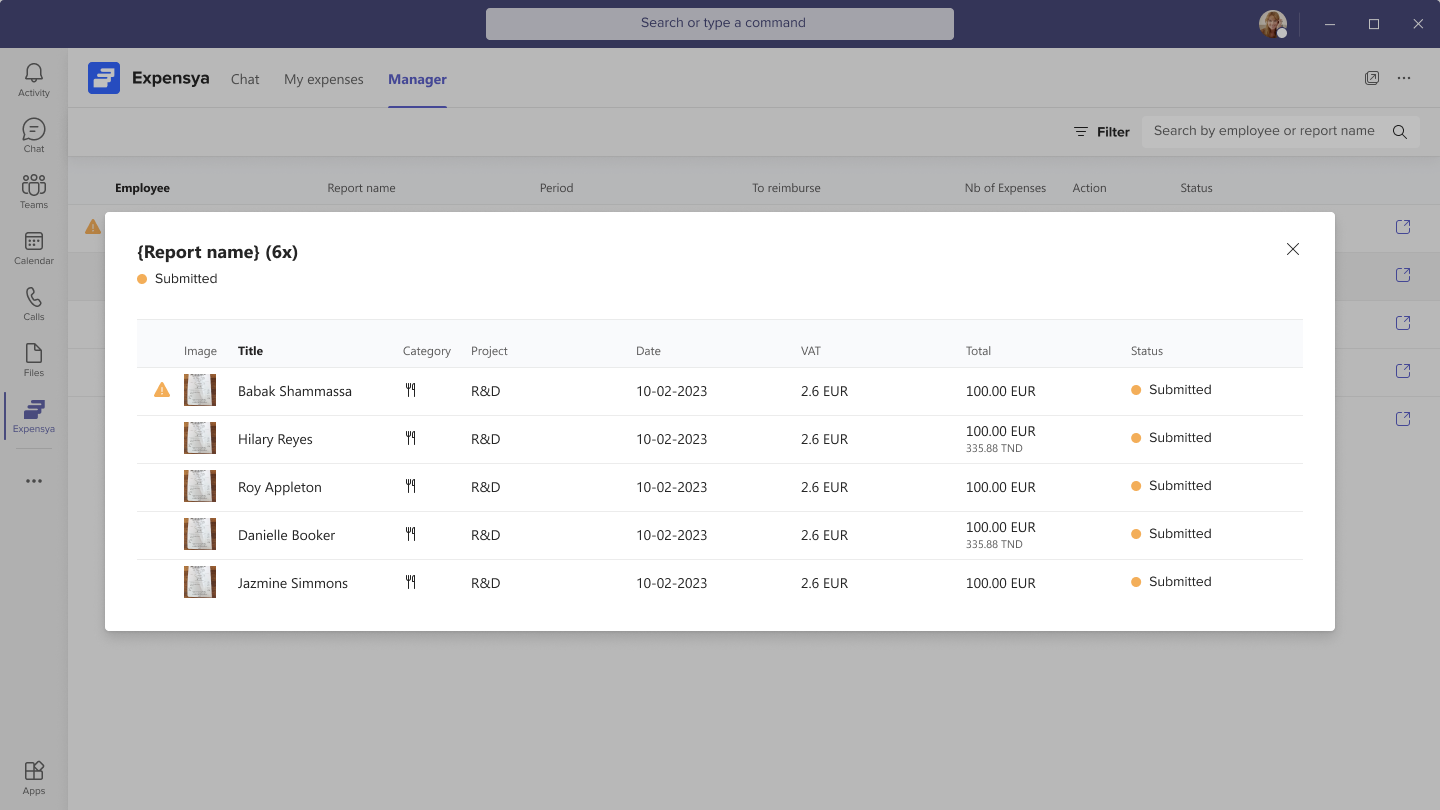Sort the expense list by Title column
The image size is (1440, 810).
tap(251, 351)
